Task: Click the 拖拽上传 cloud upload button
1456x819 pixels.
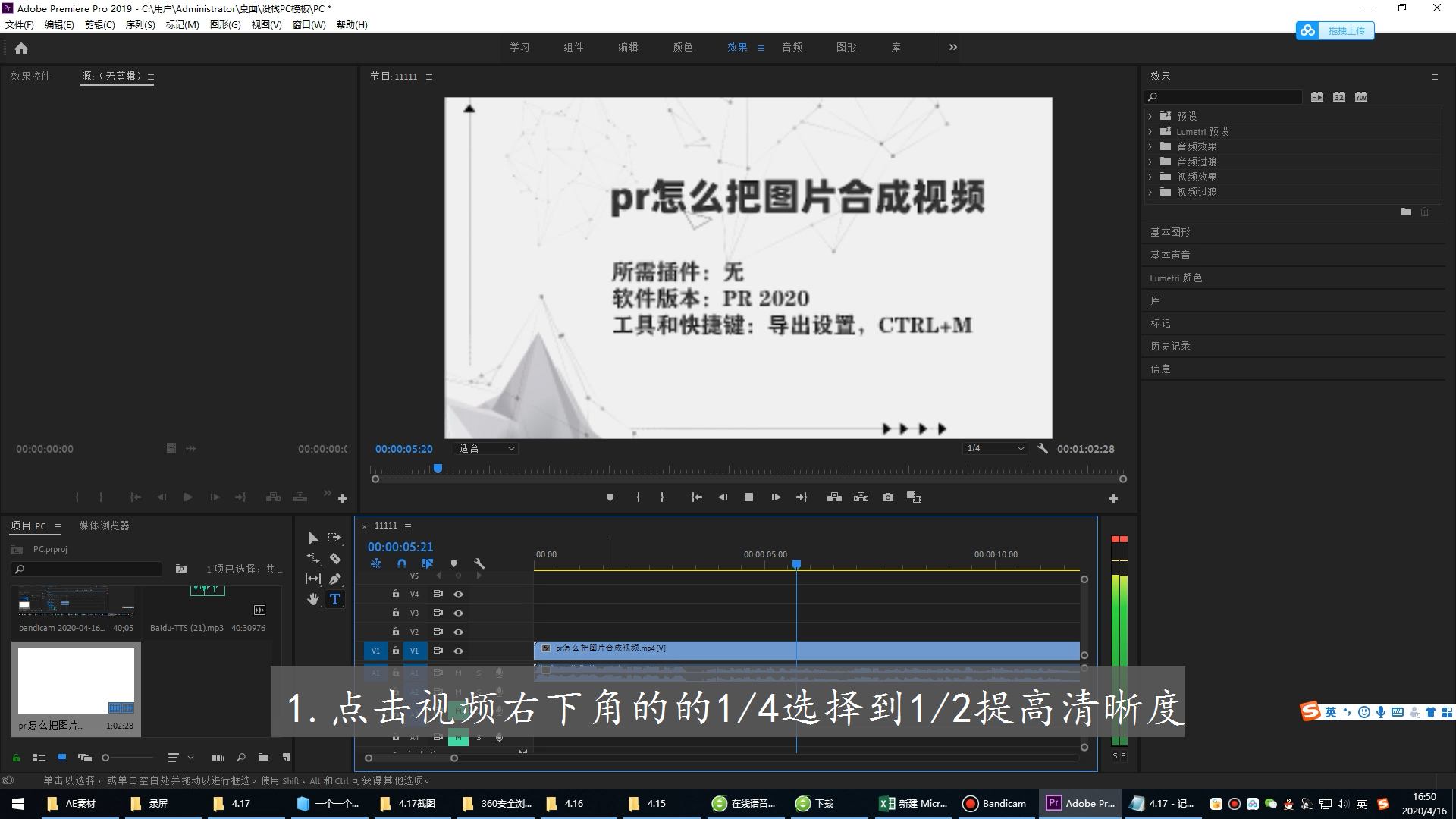Action: 1335,30
